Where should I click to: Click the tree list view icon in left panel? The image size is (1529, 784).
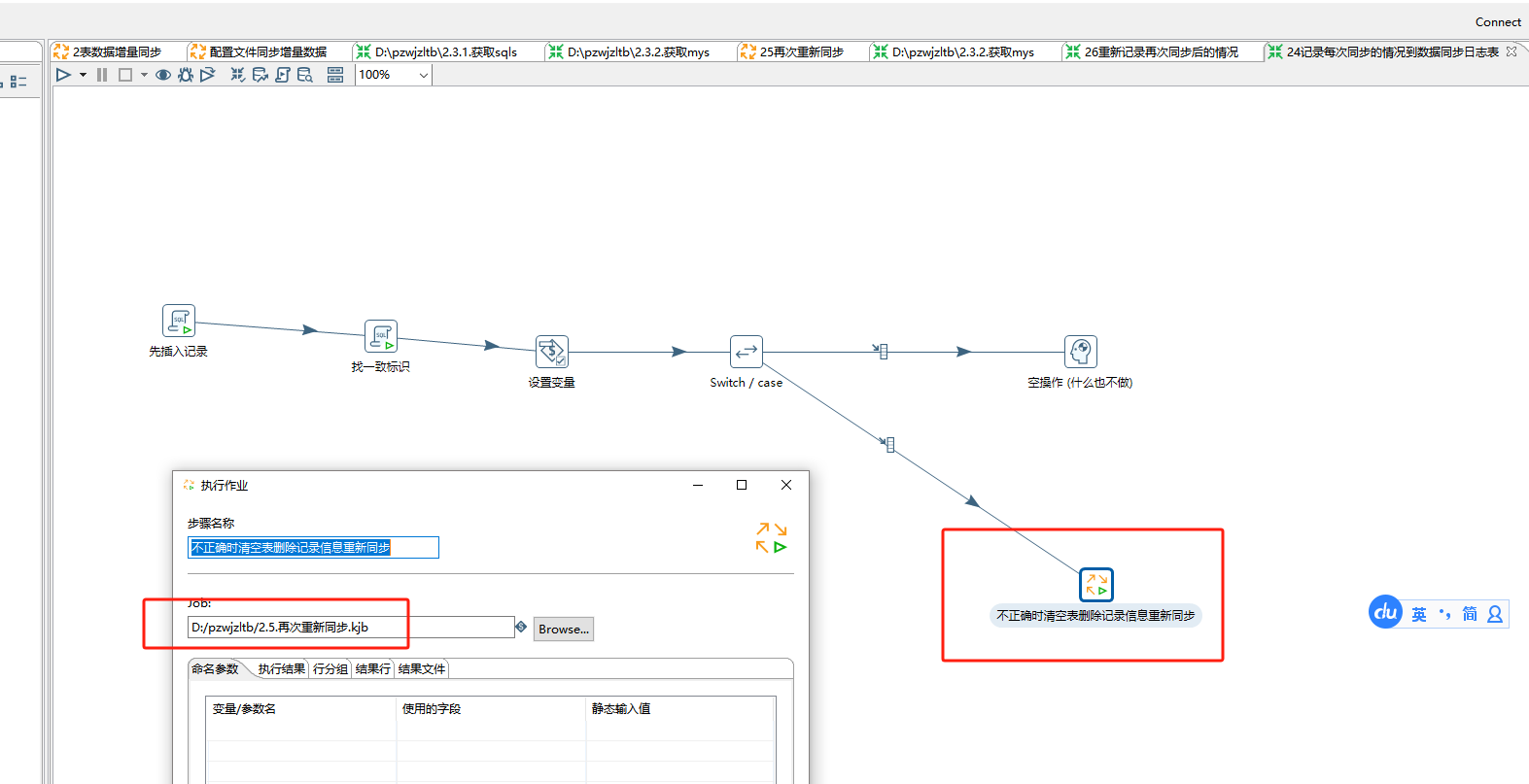[18, 82]
